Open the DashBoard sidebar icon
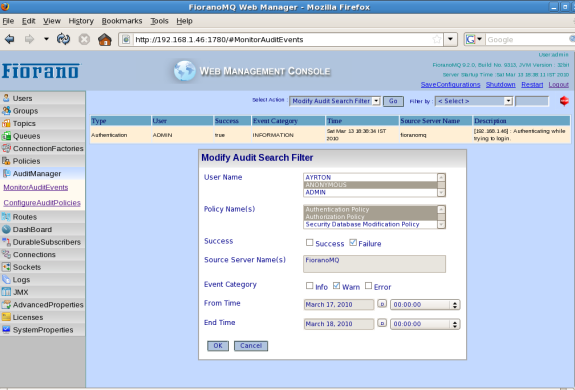575x390 pixels. [x=6, y=229]
